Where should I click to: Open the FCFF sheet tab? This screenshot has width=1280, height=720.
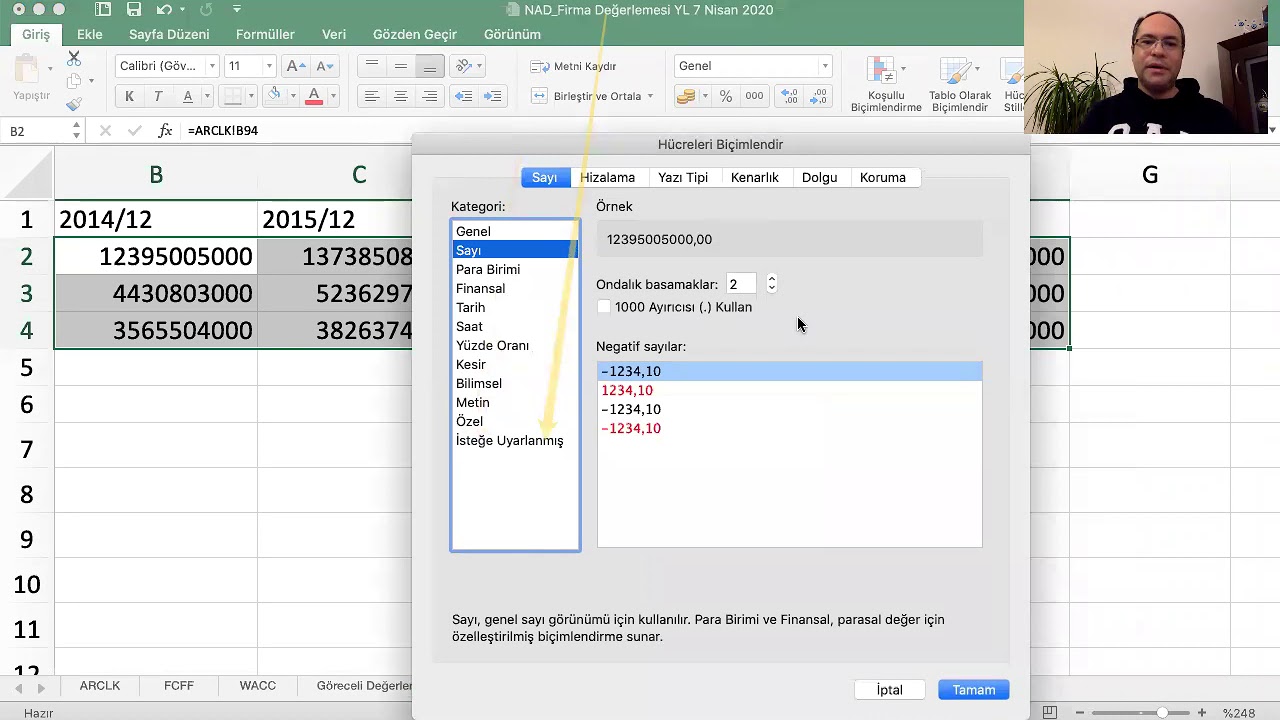[x=179, y=686]
